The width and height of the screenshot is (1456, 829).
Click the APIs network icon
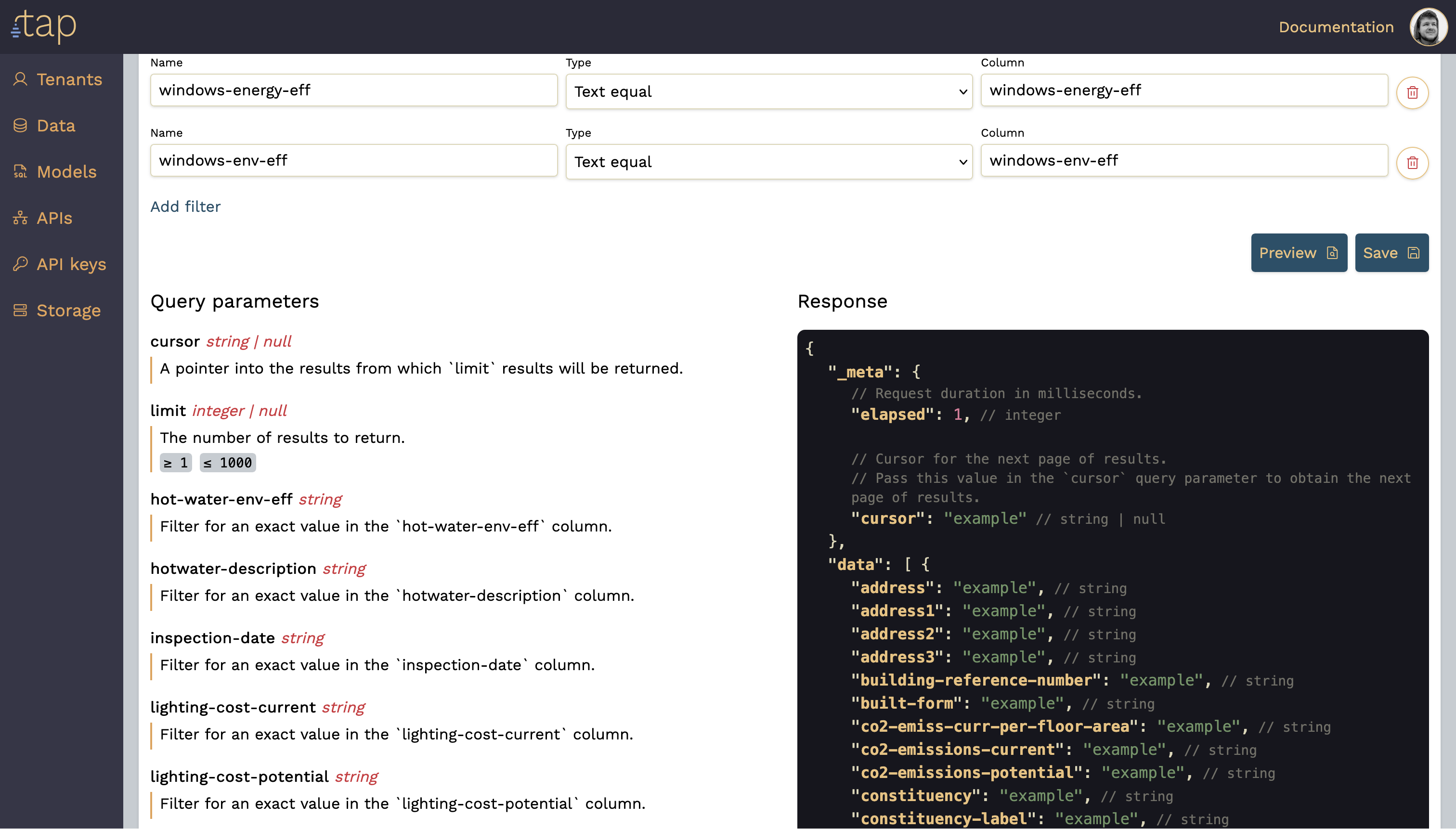21,218
